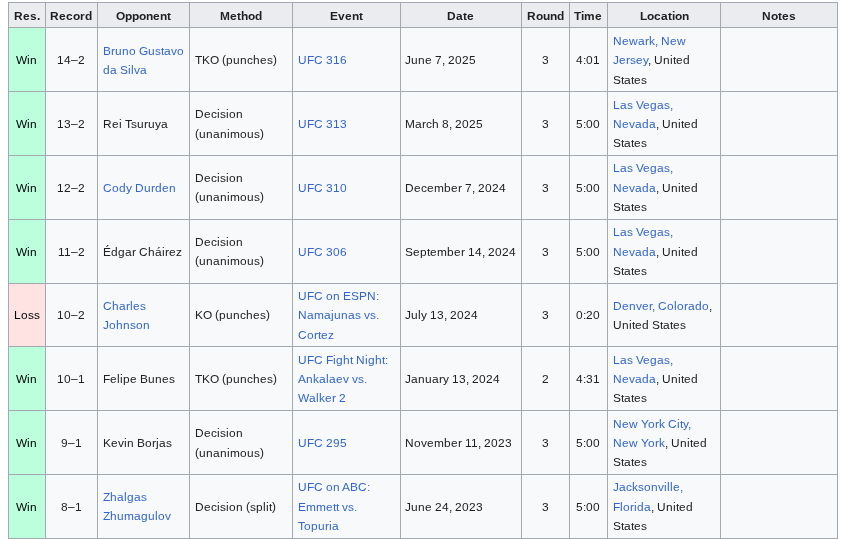Open the UFC 316 event link

pos(322,60)
